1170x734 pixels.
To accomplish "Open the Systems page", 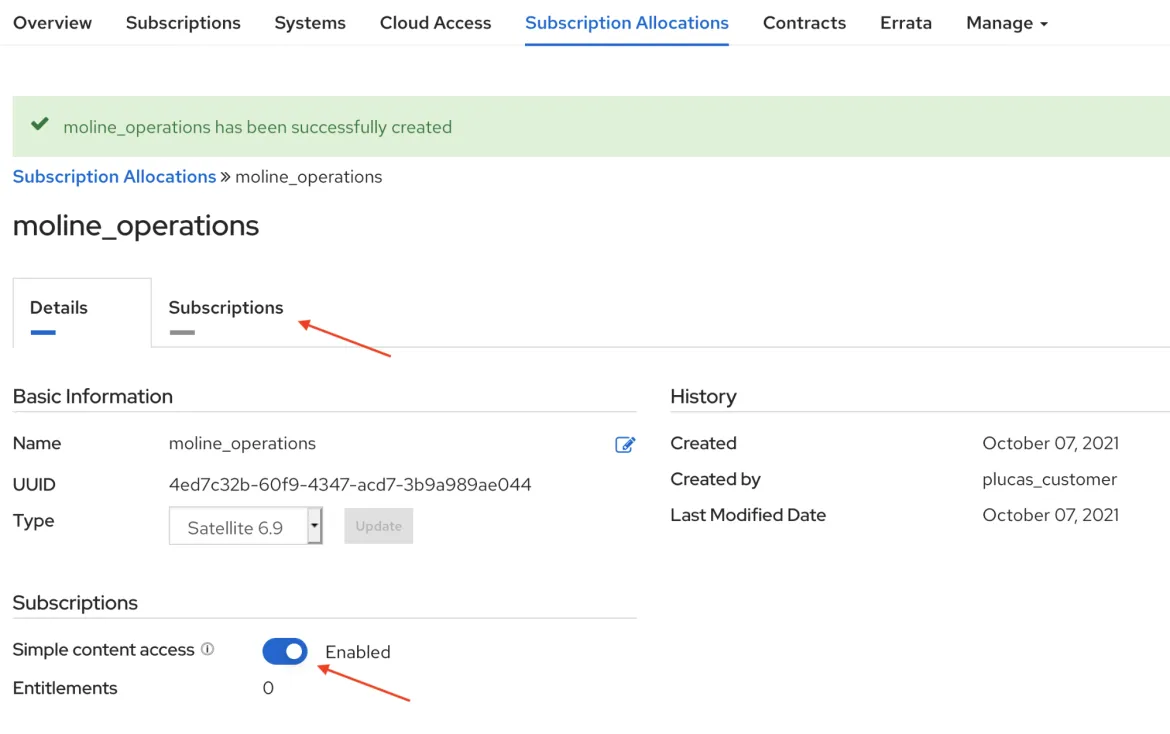I will coord(310,23).
